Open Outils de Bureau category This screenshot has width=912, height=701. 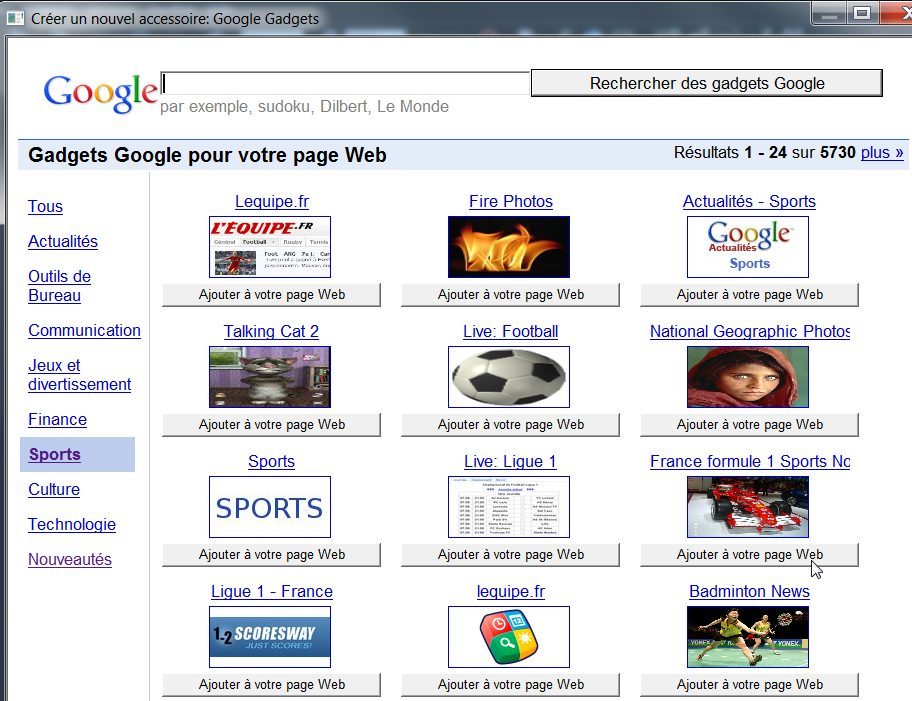59,286
